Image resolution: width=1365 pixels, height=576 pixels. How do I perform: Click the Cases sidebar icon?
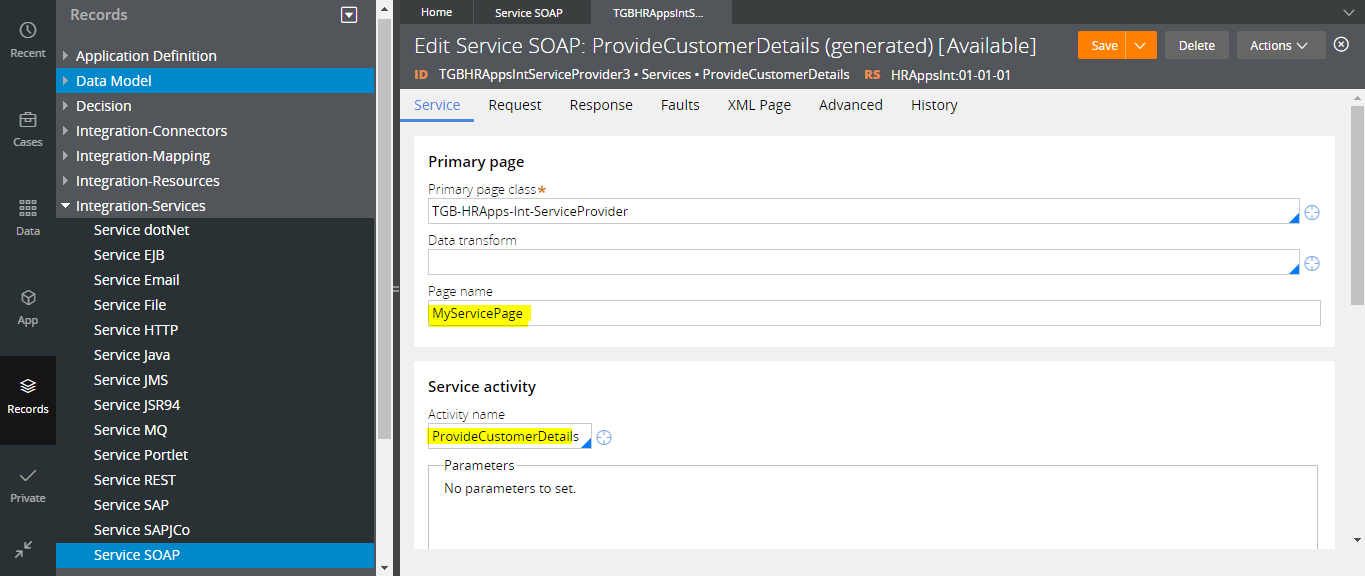[x=27, y=125]
